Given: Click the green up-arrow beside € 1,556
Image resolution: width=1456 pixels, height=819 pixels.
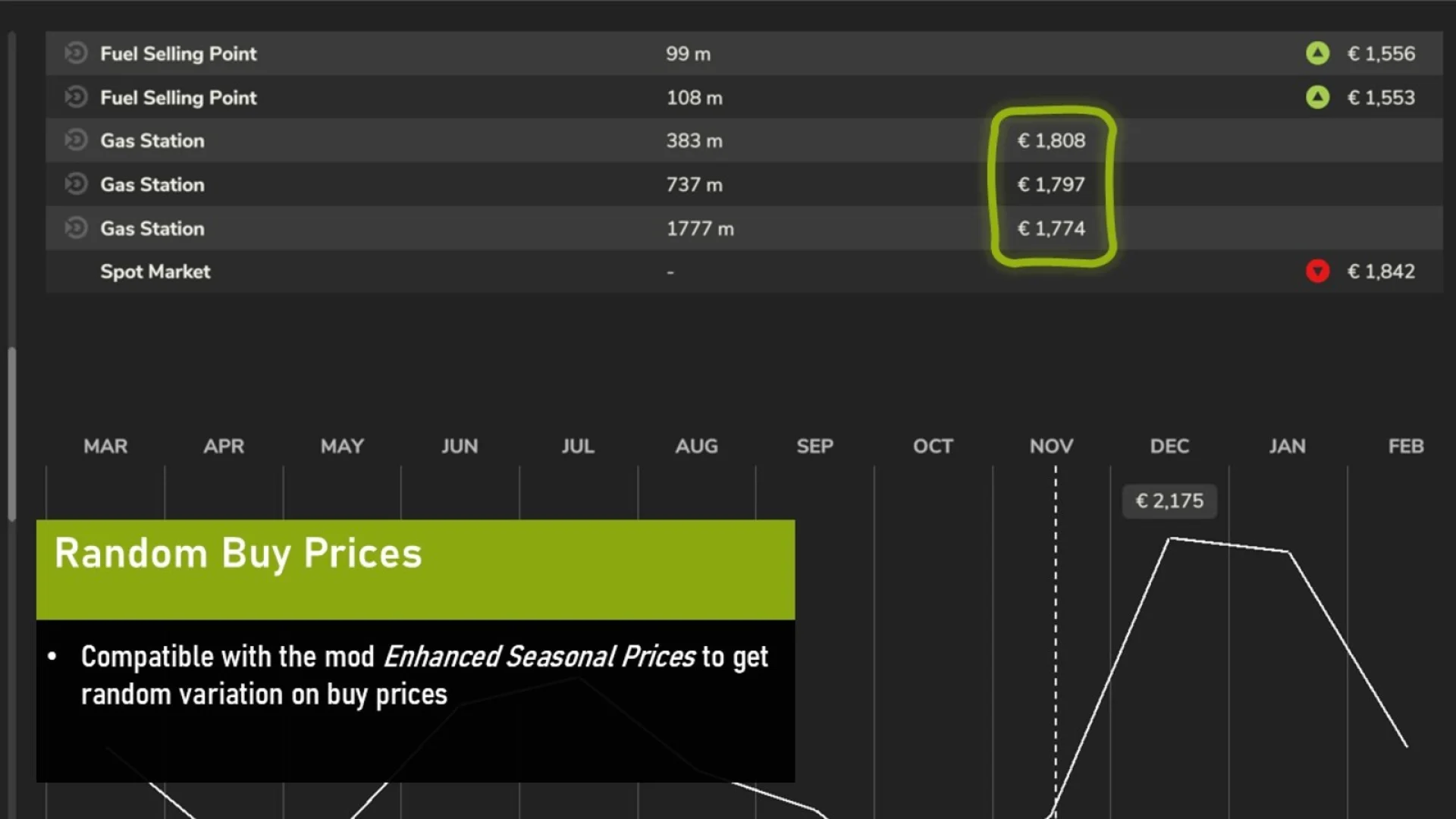Looking at the screenshot, I should tap(1317, 54).
